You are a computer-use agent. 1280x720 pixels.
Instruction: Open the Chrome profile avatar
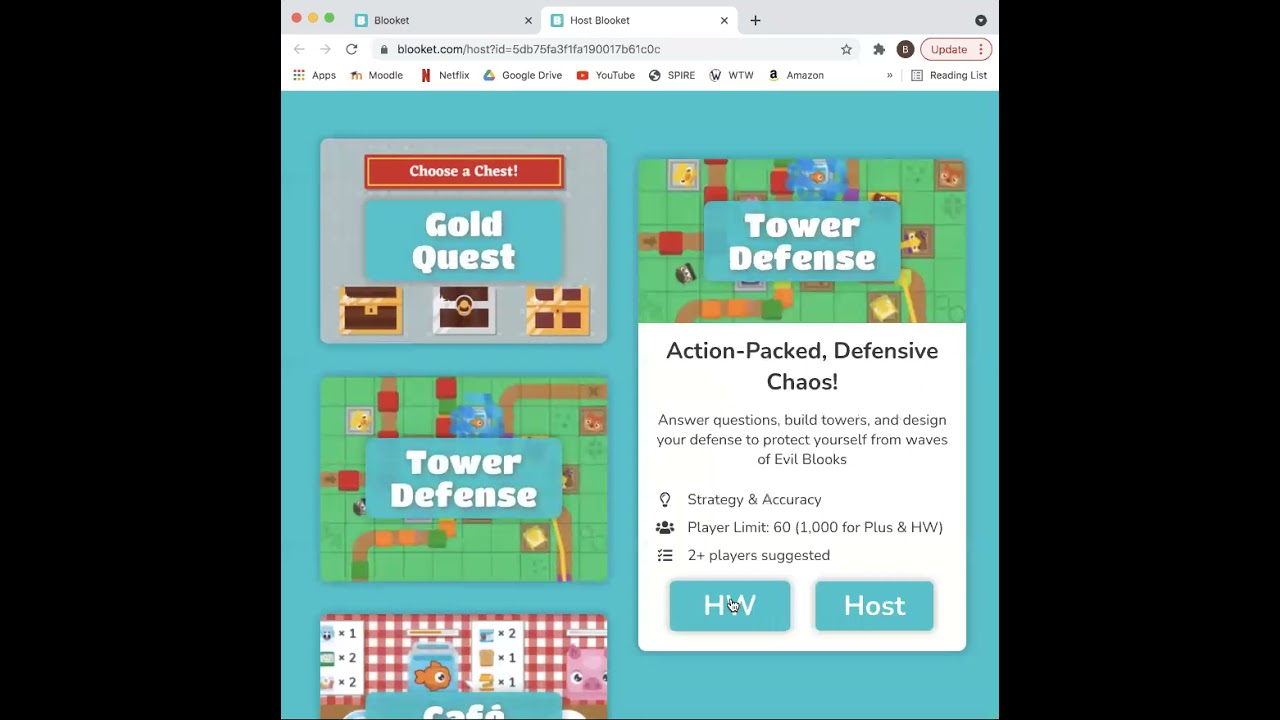pyautogui.click(x=905, y=49)
